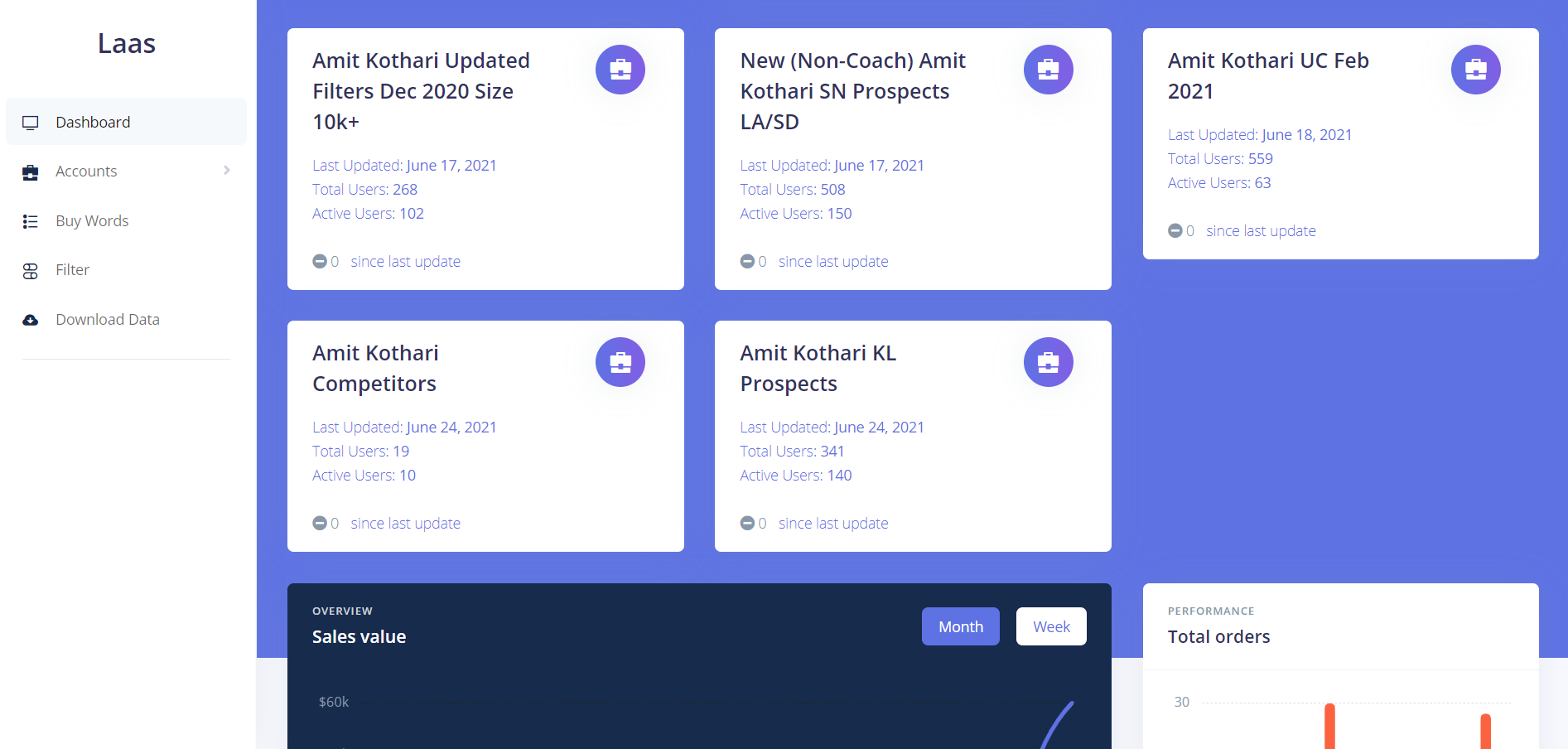
Task: Open the Filter menu item
Action: coord(126,270)
